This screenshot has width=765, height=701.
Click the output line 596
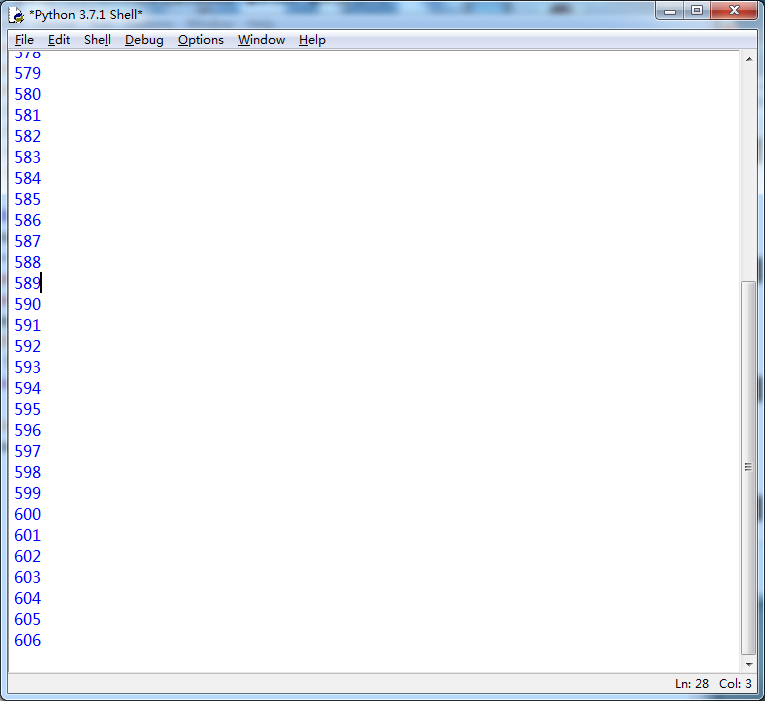28,430
